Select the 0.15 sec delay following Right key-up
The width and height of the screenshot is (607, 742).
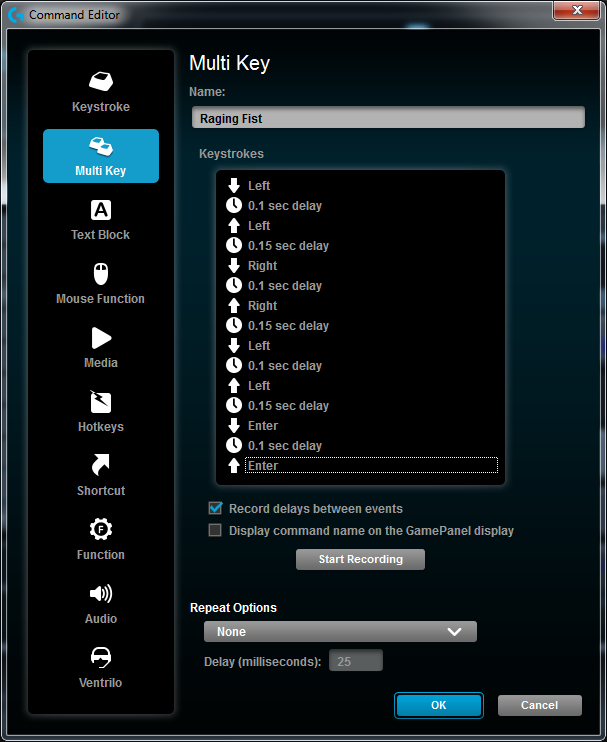click(x=362, y=326)
